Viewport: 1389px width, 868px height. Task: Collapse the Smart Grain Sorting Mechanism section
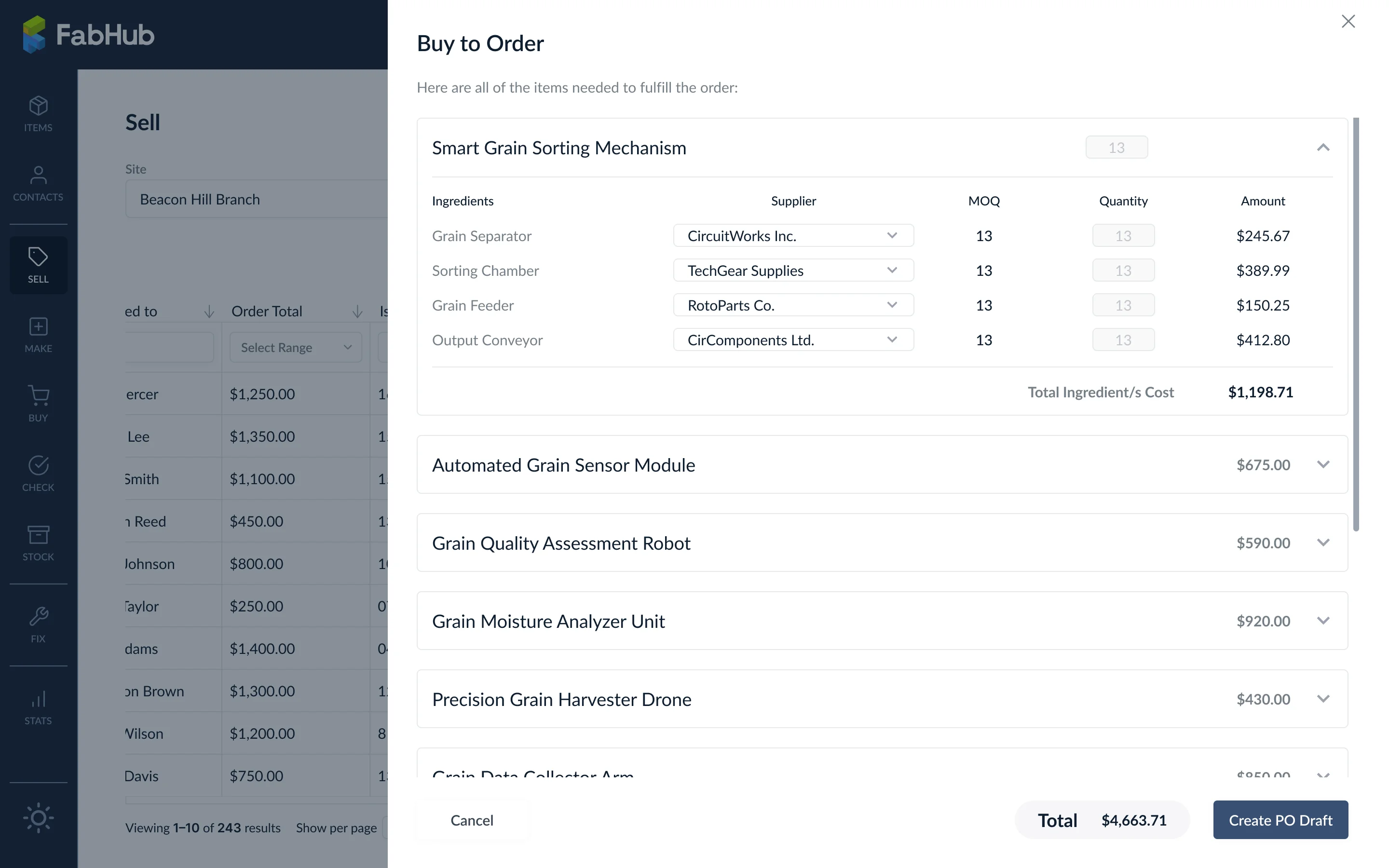[x=1323, y=148]
